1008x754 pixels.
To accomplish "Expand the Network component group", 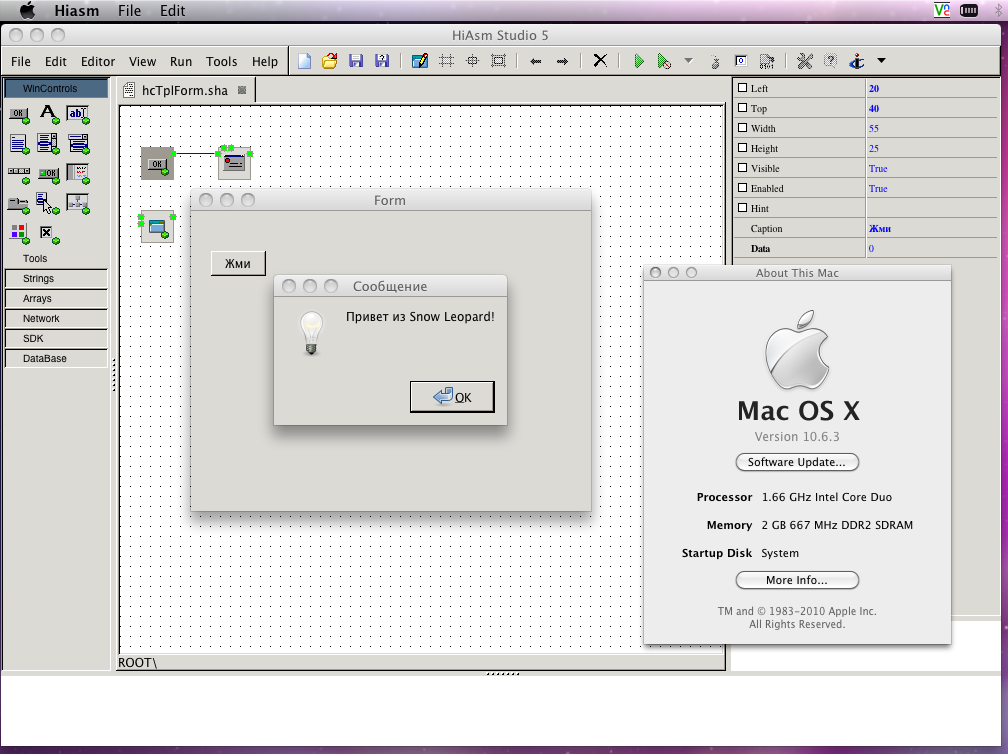I will [x=55, y=319].
